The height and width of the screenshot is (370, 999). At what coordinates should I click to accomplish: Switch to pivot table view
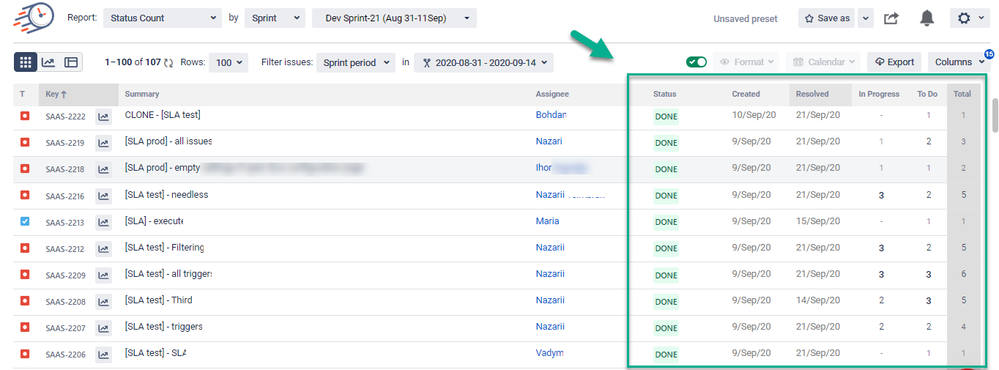70,62
